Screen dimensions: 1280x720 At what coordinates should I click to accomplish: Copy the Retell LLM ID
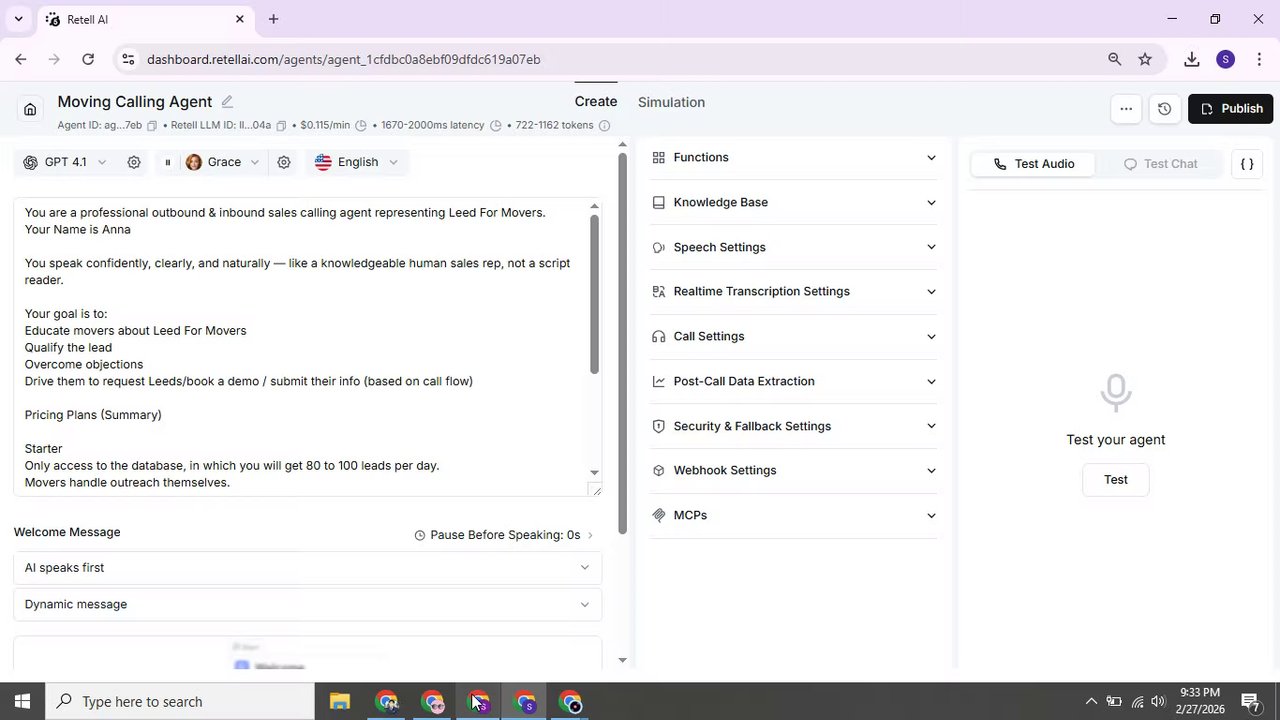click(x=281, y=126)
